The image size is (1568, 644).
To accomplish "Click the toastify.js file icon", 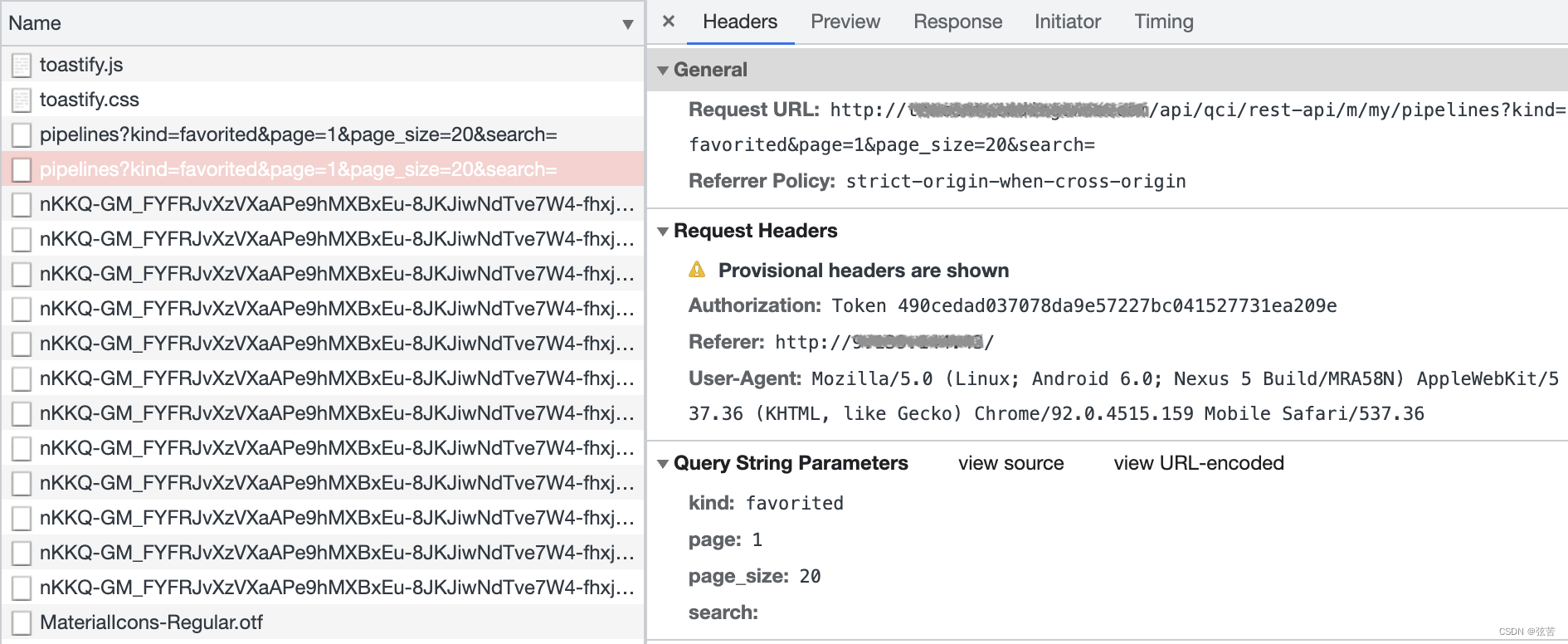I will pyautogui.click(x=22, y=65).
